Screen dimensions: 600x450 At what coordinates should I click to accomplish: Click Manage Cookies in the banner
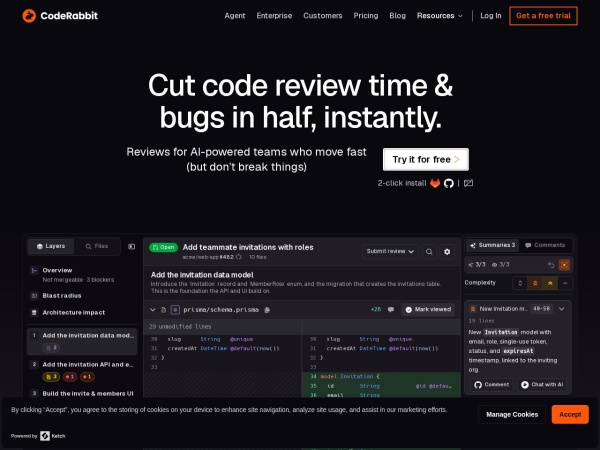coord(512,414)
